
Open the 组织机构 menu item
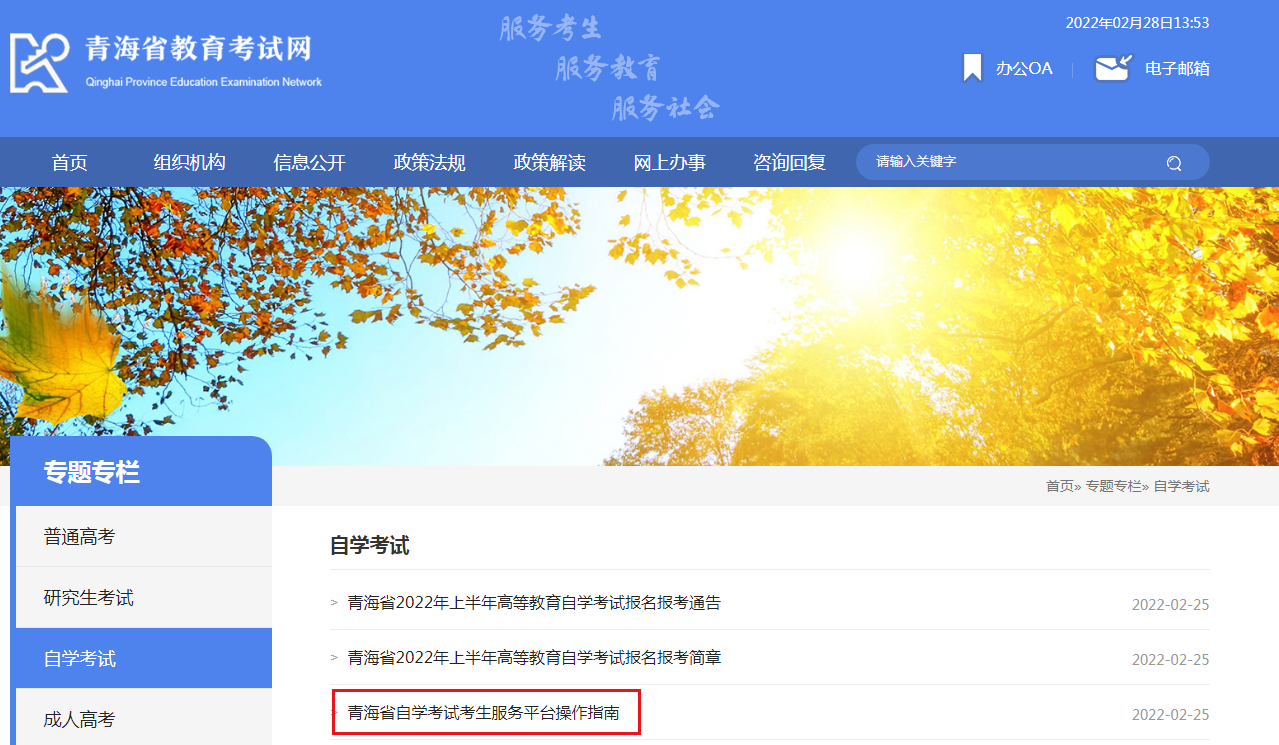190,163
